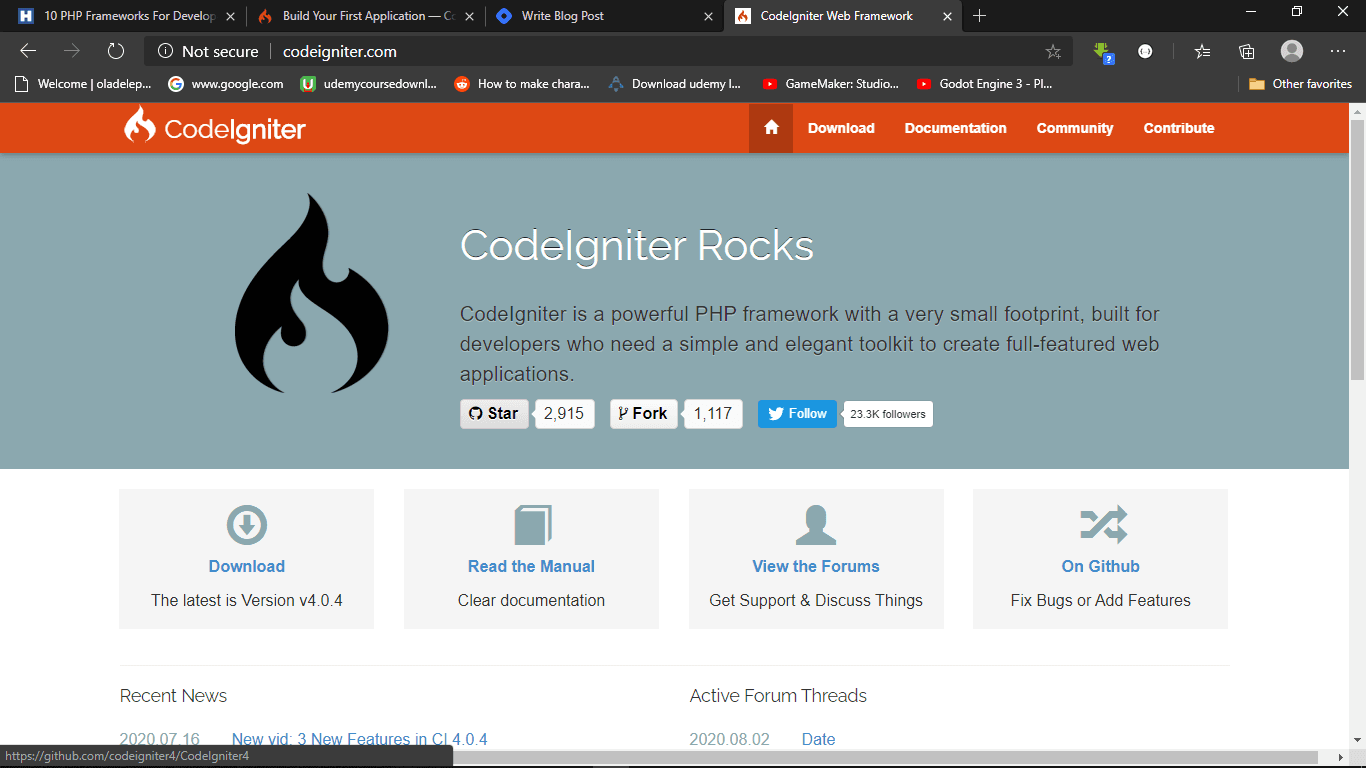This screenshot has height=768, width=1366.
Task: Open the GameMaker: Studio bookmark
Action: [830, 84]
